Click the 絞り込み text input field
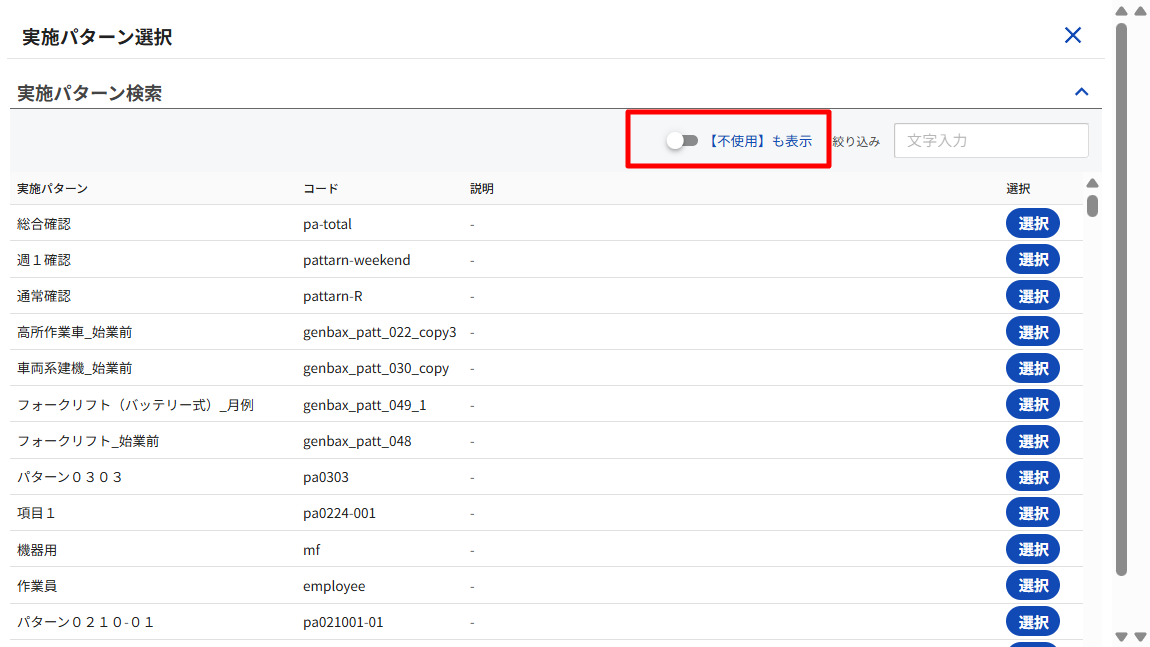1150x647 pixels. coord(990,141)
